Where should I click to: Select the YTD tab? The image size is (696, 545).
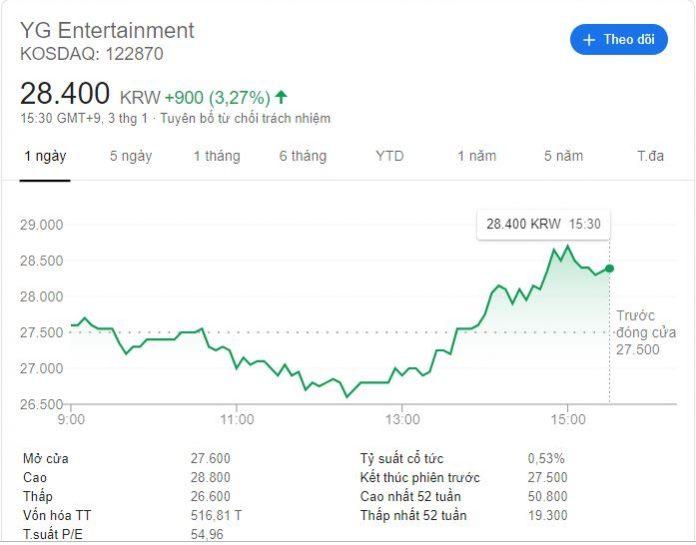click(x=389, y=156)
